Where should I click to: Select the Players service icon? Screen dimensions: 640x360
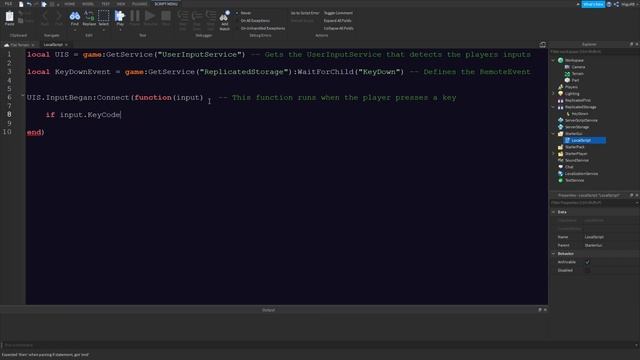560,87
